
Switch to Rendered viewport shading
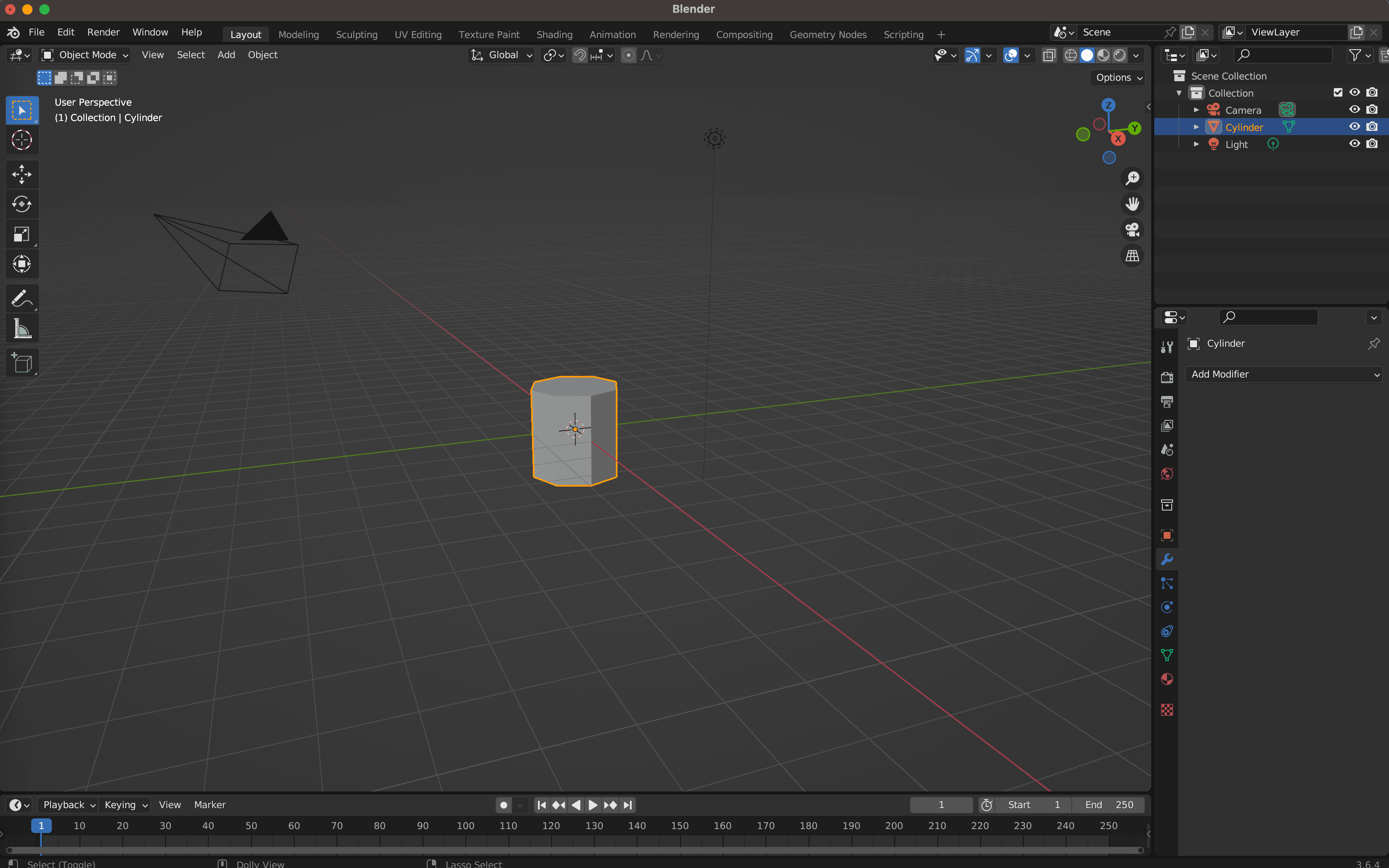coord(1120,55)
